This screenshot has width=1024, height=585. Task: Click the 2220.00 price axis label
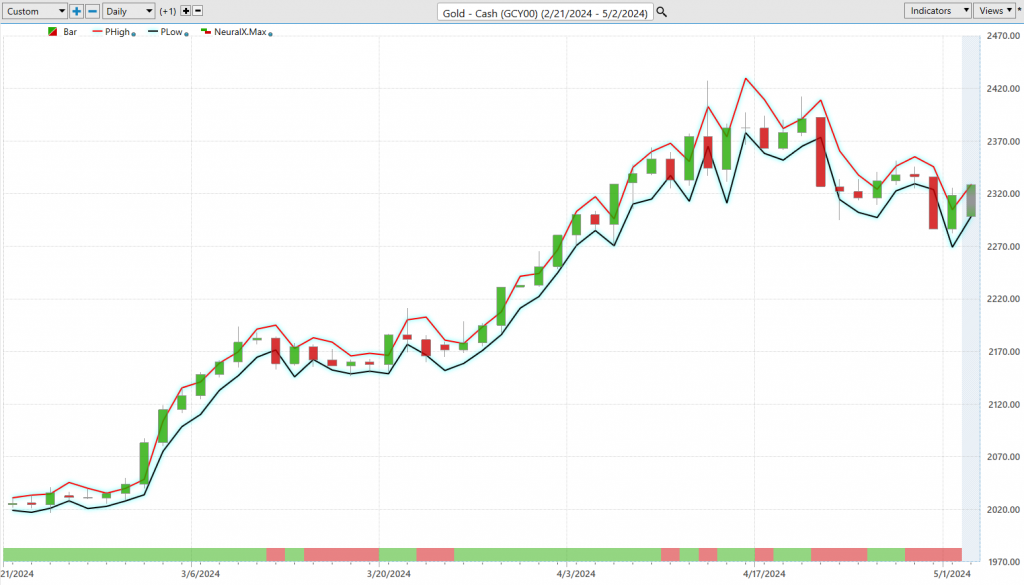coord(1003,299)
